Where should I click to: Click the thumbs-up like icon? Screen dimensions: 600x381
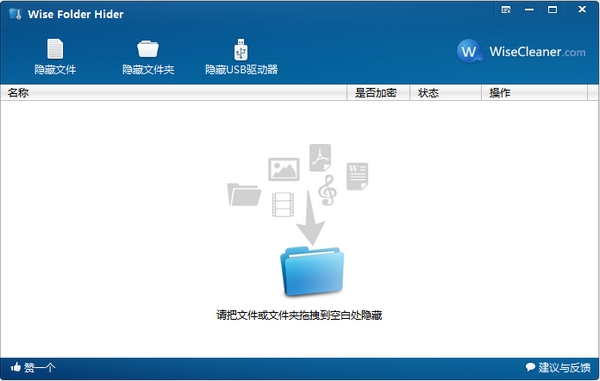pos(16,367)
